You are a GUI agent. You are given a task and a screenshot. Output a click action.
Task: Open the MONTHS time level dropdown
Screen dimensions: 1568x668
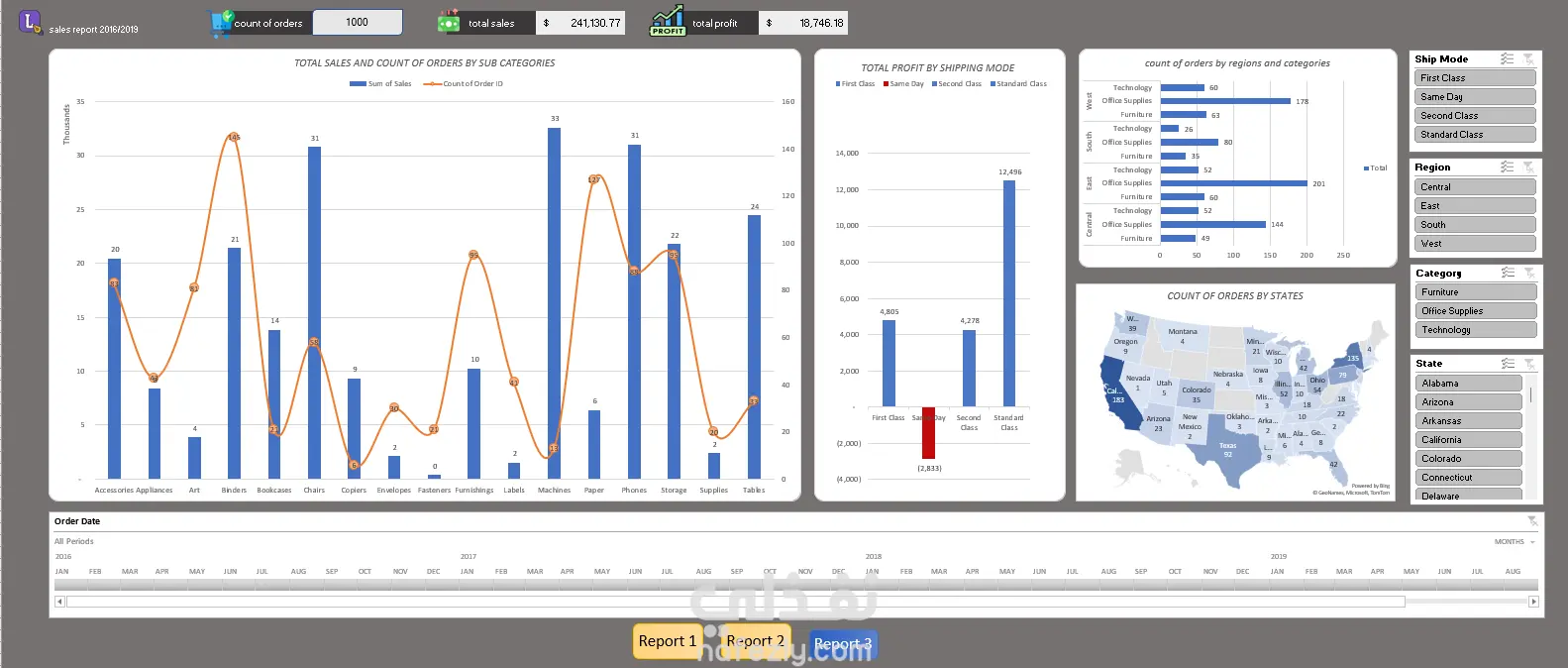[1515, 542]
